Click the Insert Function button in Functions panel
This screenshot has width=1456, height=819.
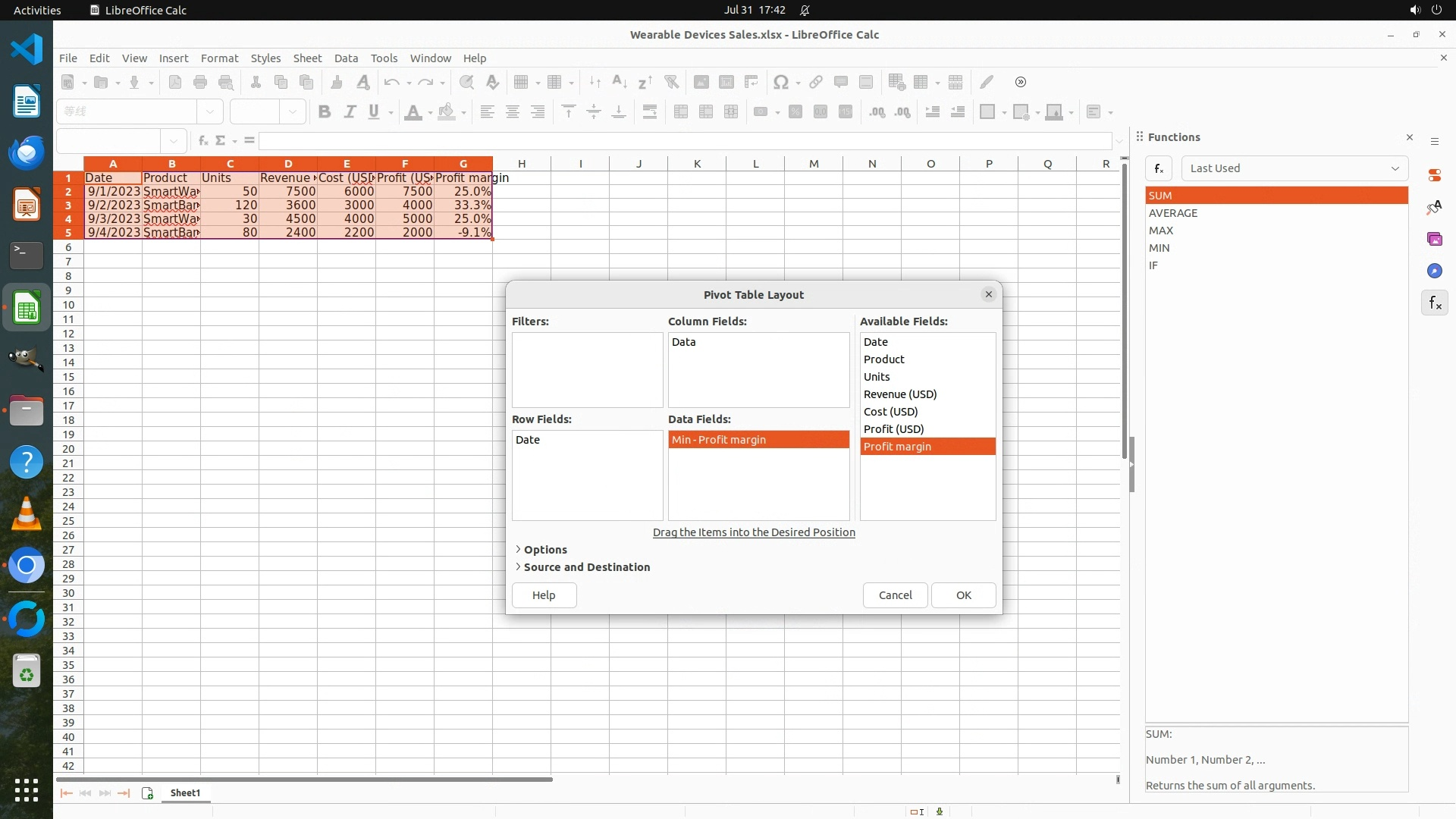tap(1159, 168)
